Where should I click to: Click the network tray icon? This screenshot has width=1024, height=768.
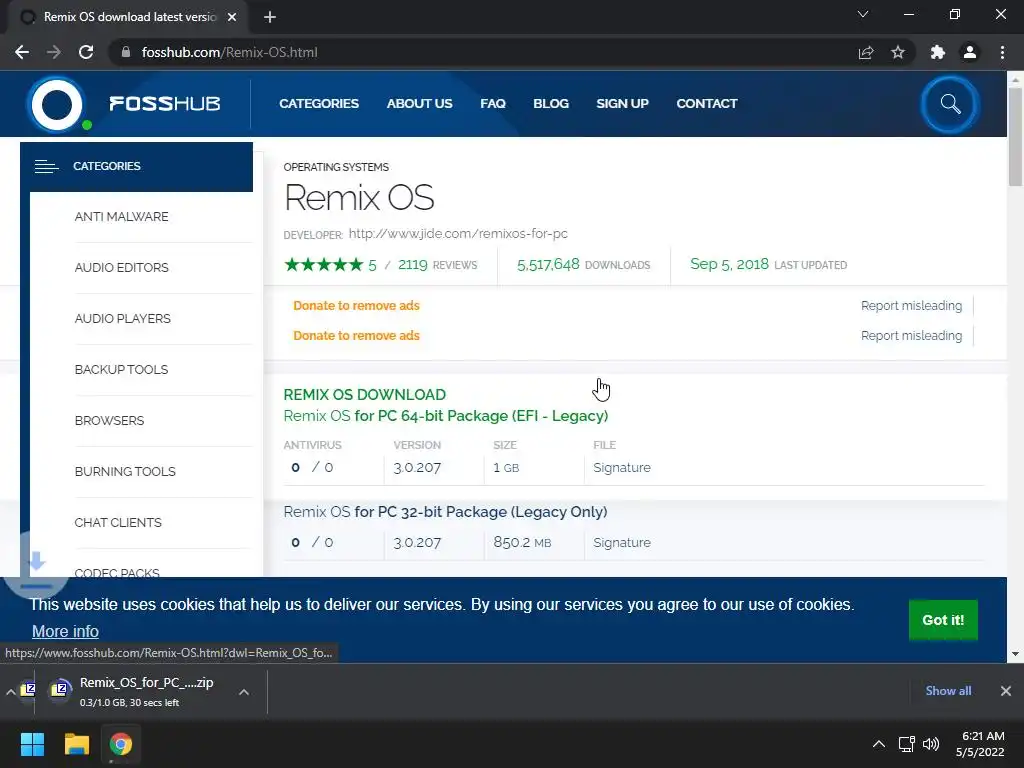pos(906,744)
